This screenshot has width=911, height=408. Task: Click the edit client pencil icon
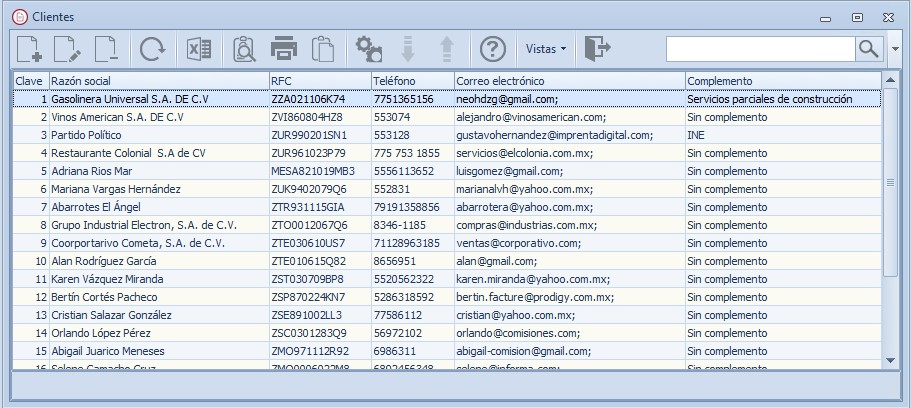pyautogui.click(x=67, y=49)
